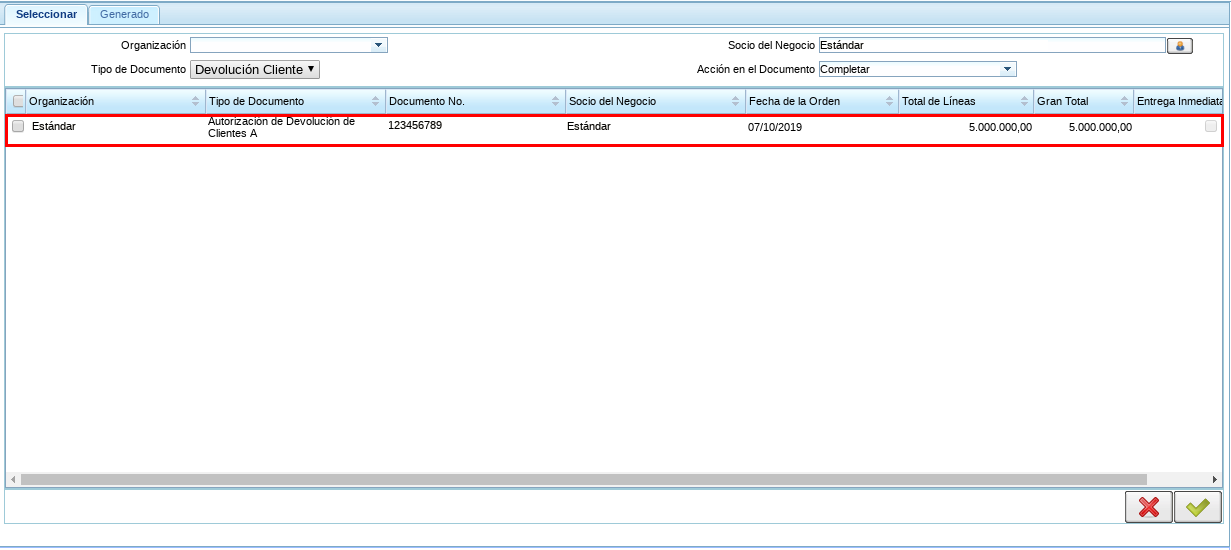The height and width of the screenshot is (550, 1231).
Task: Click the green checkmark confirm button
Action: coord(1197,507)
